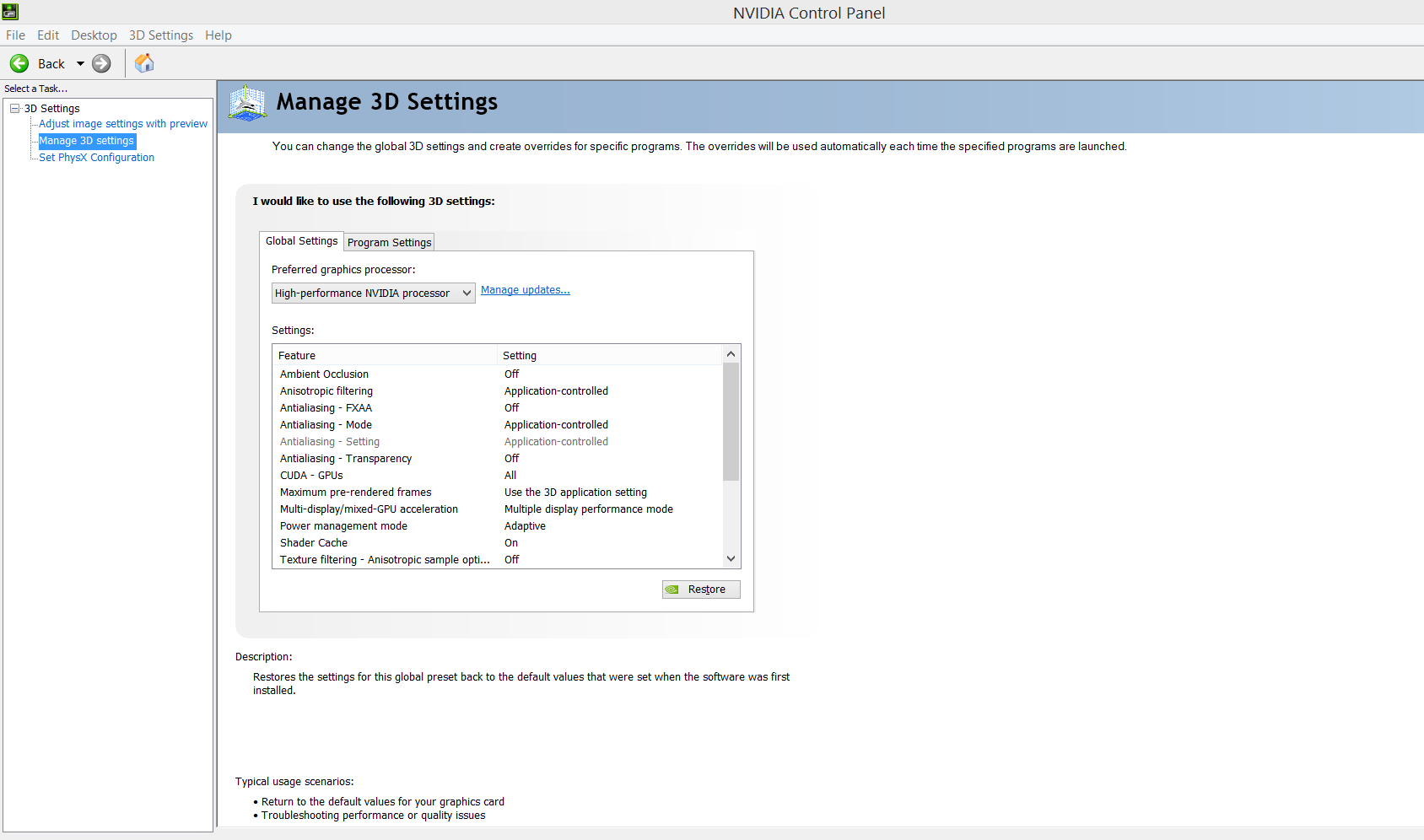Select the Anisotropic filtering feature row
The width and height of the screenshot is (1424, 840).
498,391
